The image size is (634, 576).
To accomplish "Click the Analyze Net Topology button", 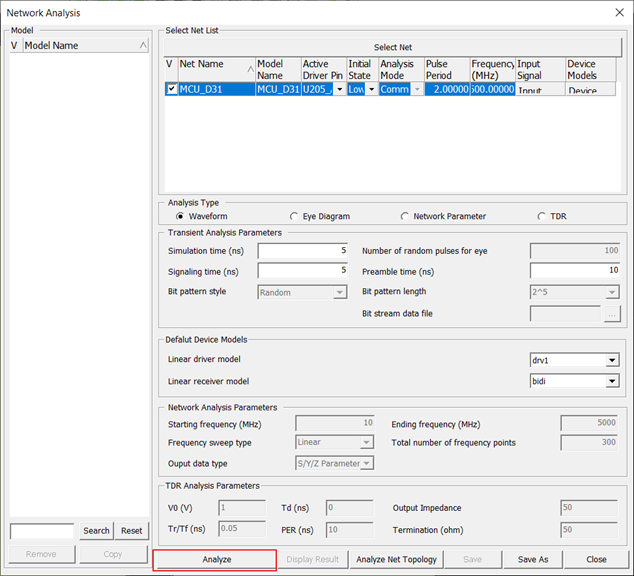I will [x=396, y=559].
